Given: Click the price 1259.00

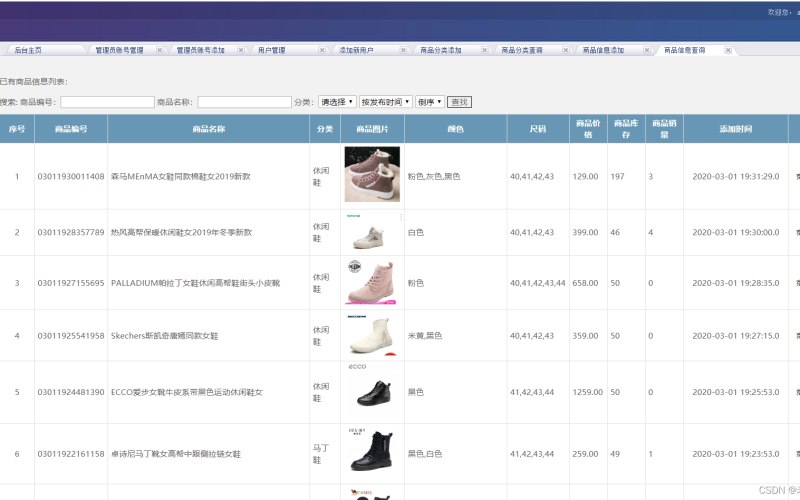Looking at the screenshot, I should click(x=587, y=392).
